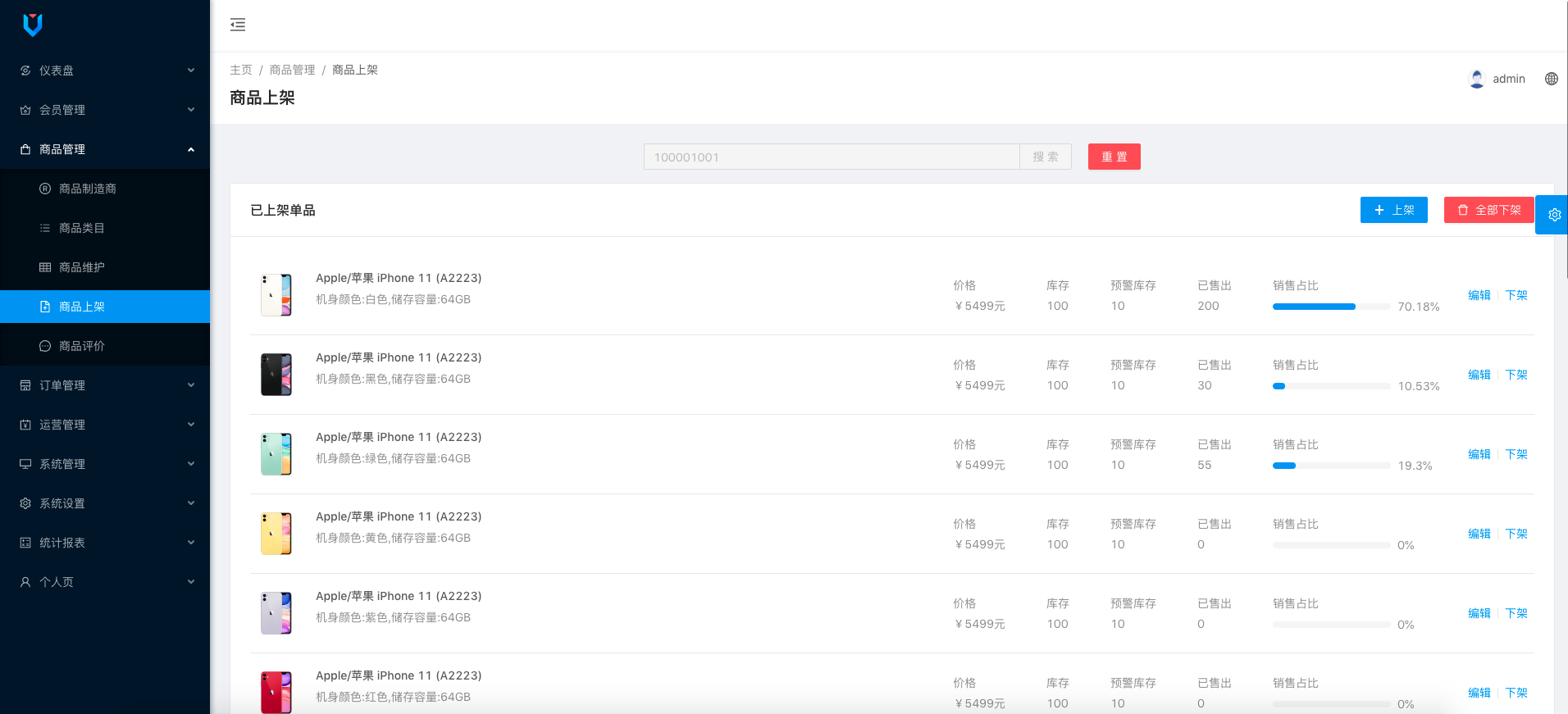Click the table icon beside 商品维护
The width and height of the screenshot is (1568, 714).
click(45, 267)
